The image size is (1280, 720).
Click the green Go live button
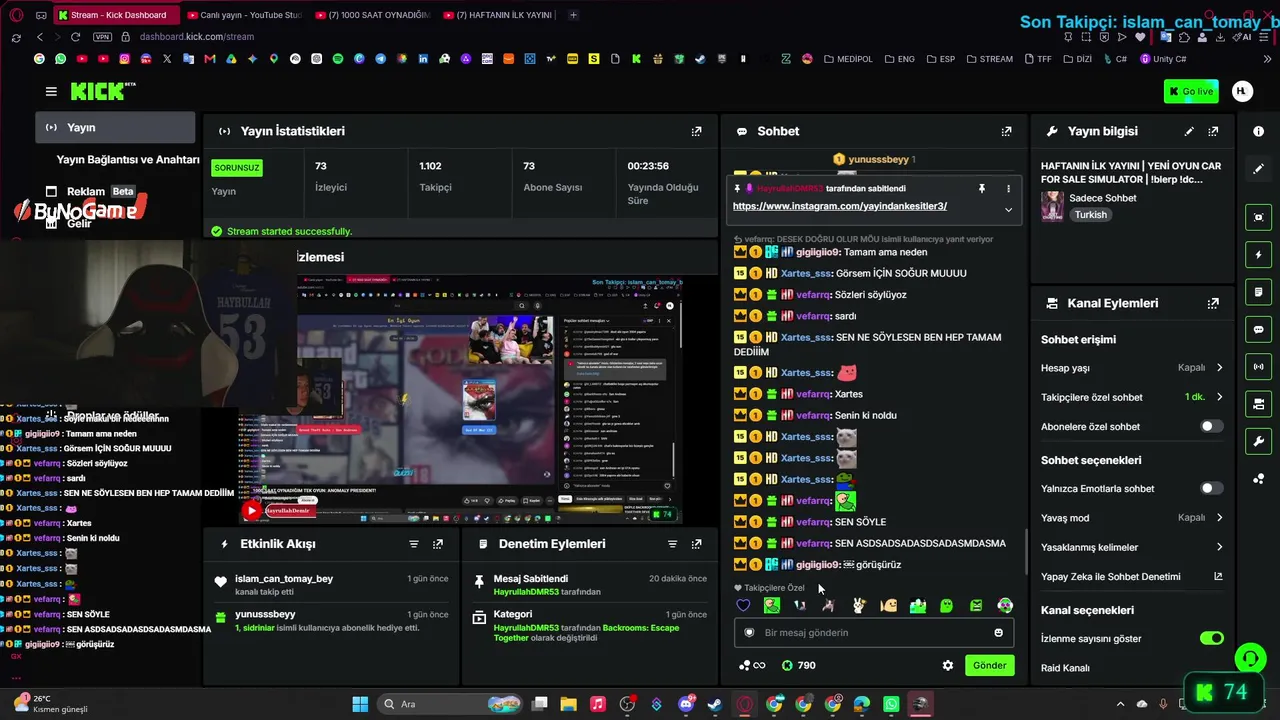1191,91
